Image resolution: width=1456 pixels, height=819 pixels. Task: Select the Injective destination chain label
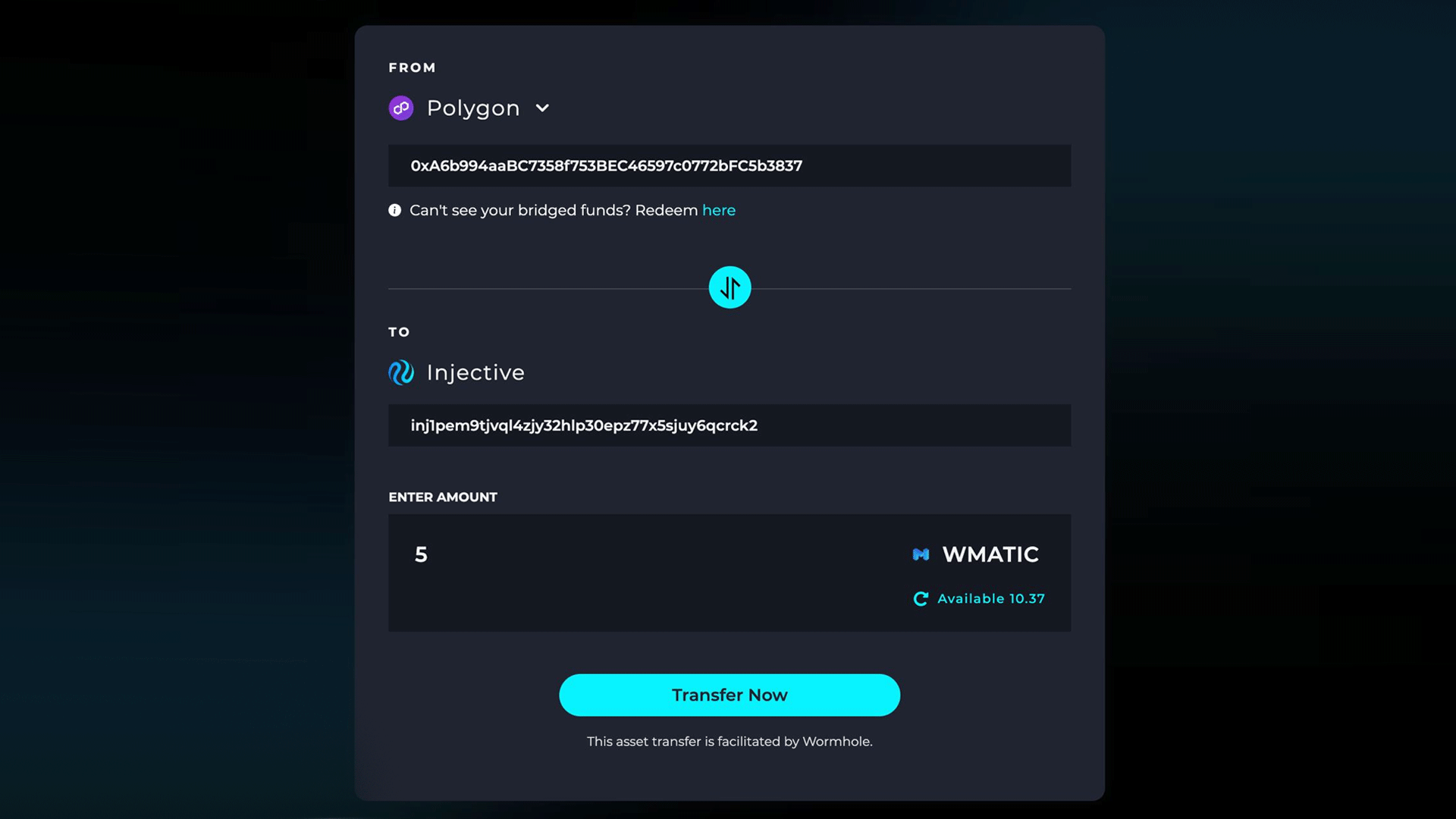click(475, 372)
